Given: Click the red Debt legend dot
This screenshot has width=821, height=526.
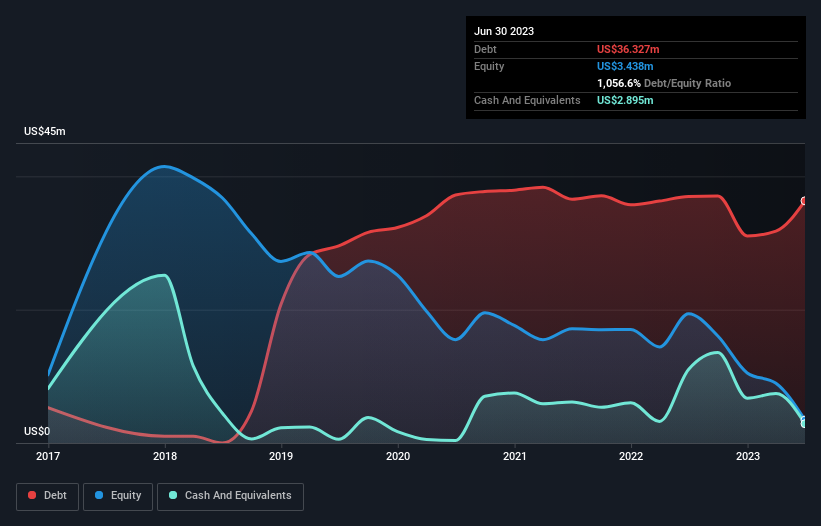Looking at the screenshot, I should point(32,495).
